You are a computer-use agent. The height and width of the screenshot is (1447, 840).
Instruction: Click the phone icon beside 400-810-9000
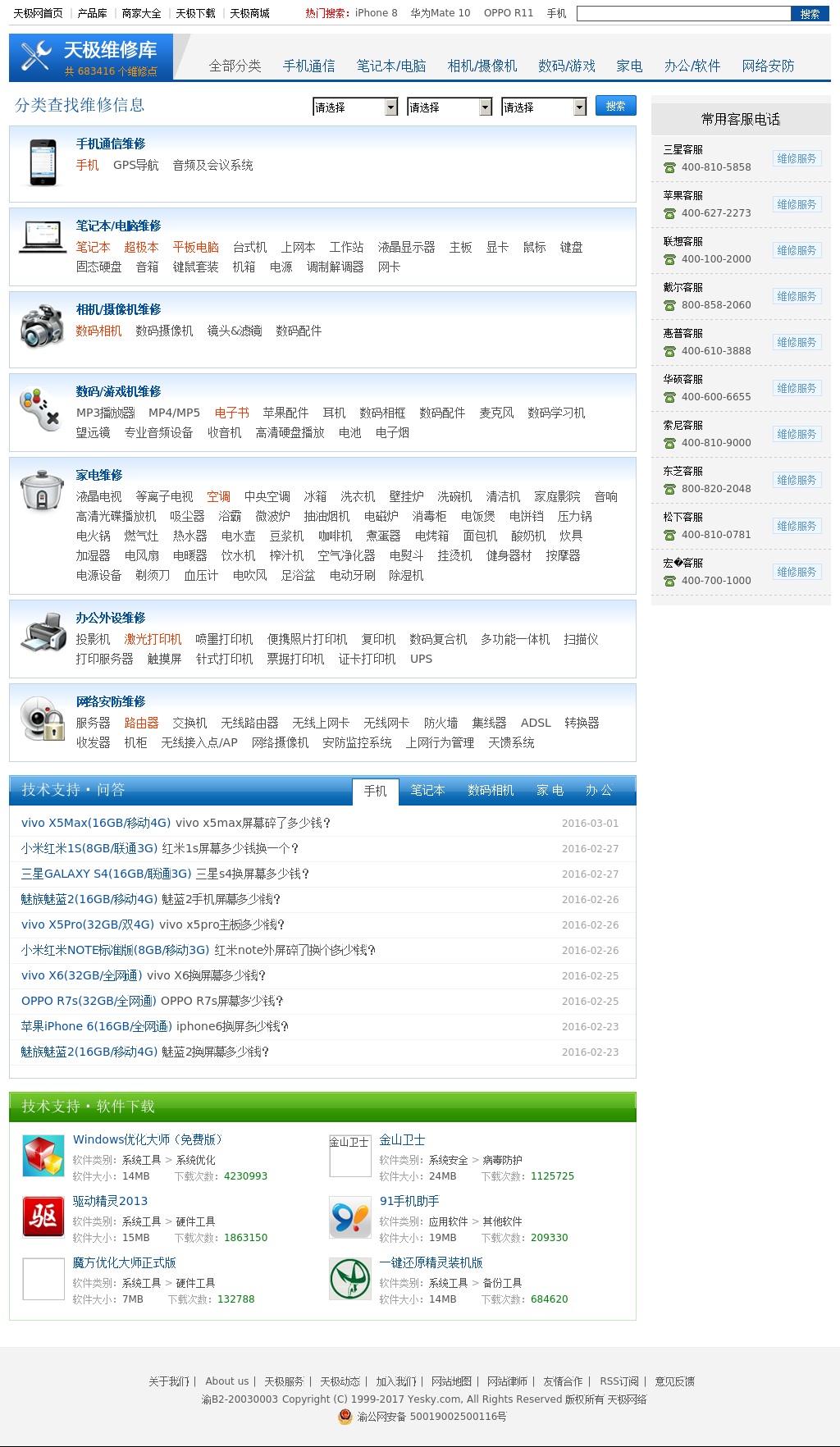point(669,443)
